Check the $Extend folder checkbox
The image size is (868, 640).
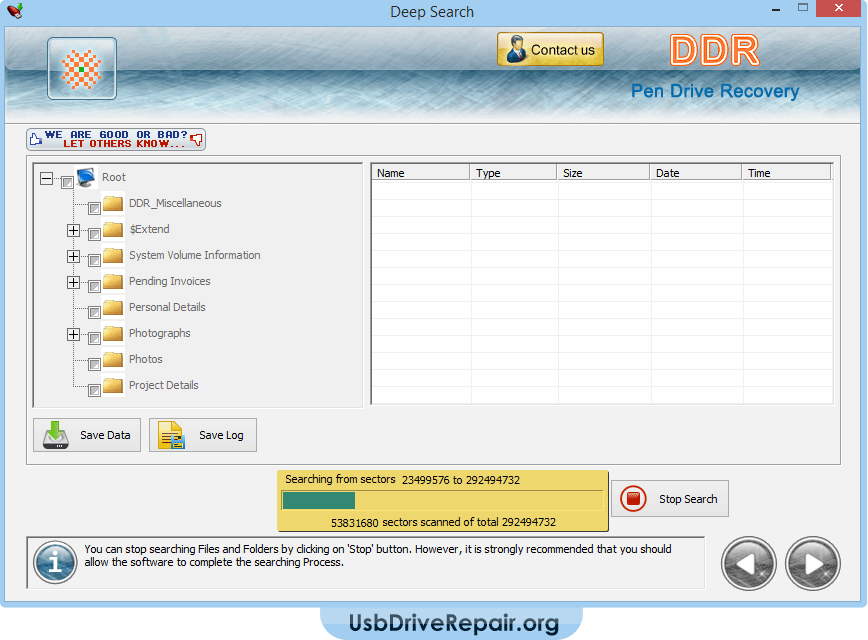coord(94,234)
